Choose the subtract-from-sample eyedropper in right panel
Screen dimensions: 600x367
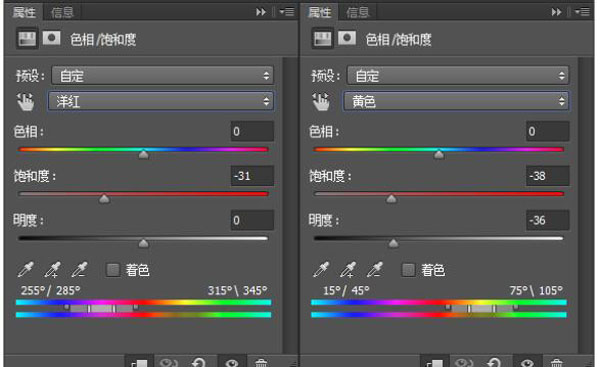coord(375,269)
